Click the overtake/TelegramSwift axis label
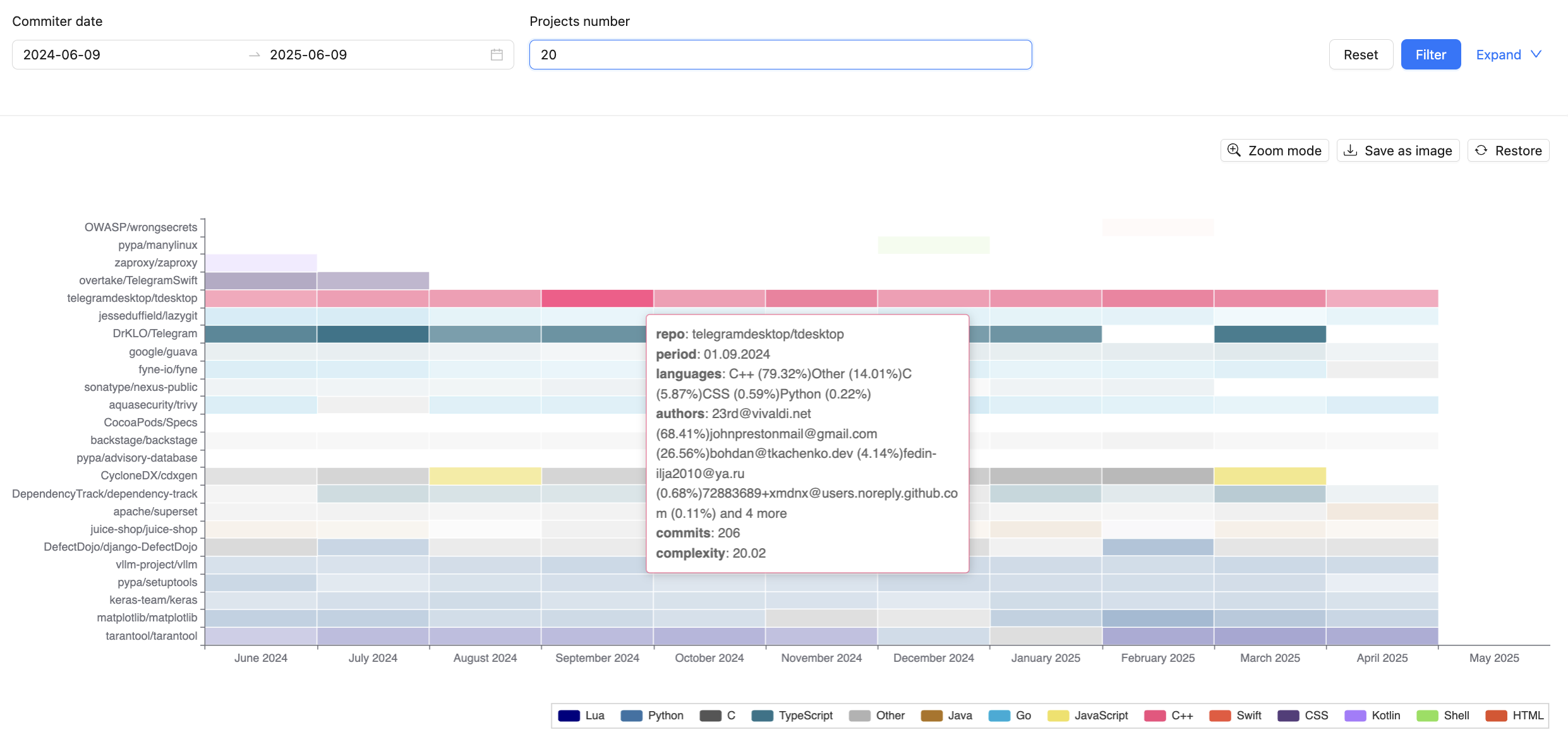The height and width of the screenshot is (749, 1568). pyautogui.click(x=138, y=280)
